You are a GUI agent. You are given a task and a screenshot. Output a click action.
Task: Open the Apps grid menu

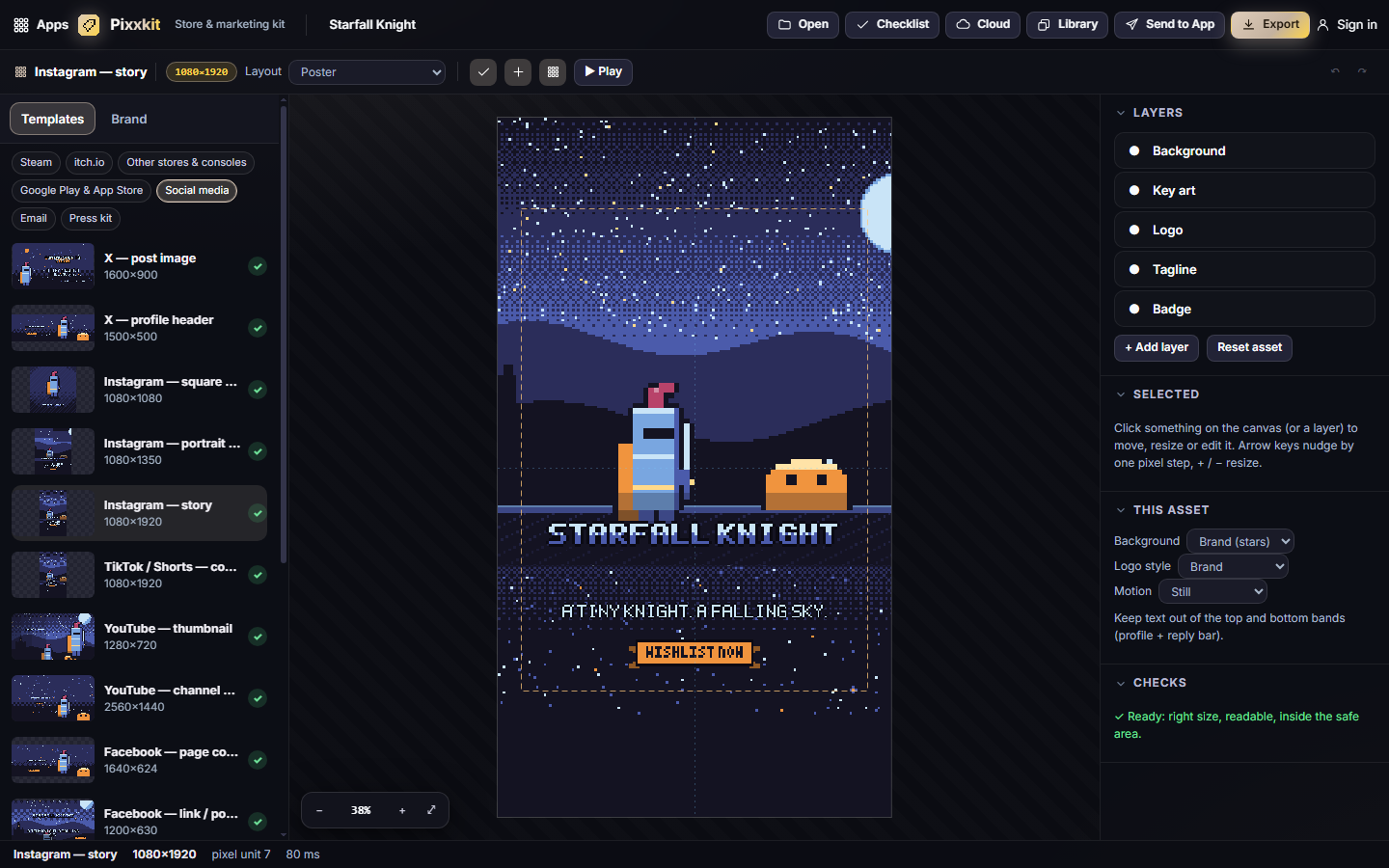(x=41, y=25)
